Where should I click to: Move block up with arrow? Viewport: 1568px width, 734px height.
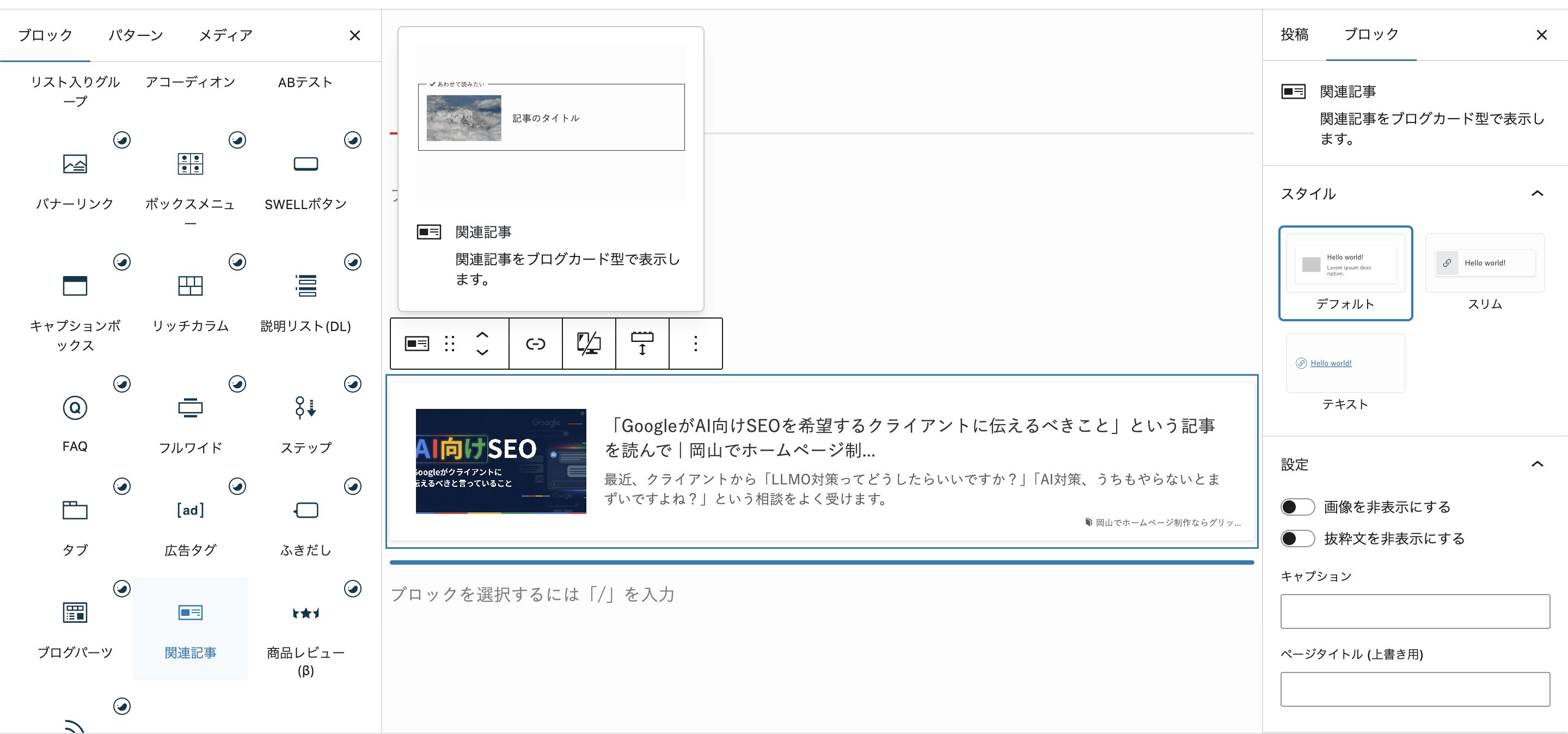482,335
